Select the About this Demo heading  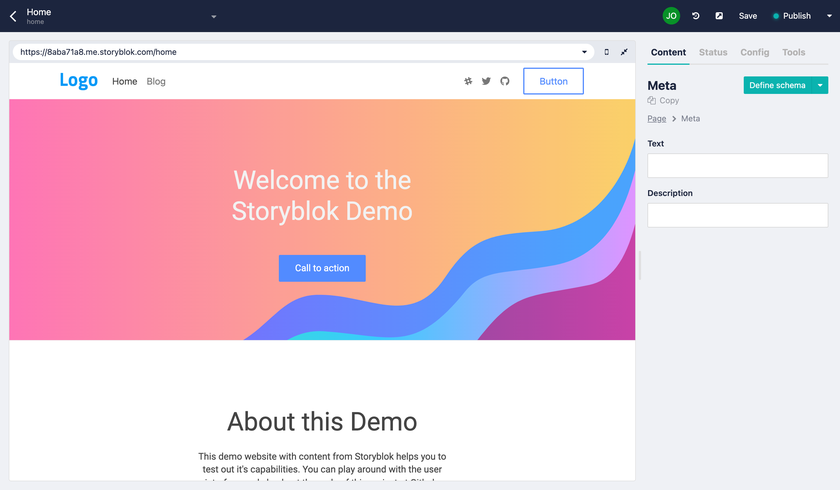point(322,421)
